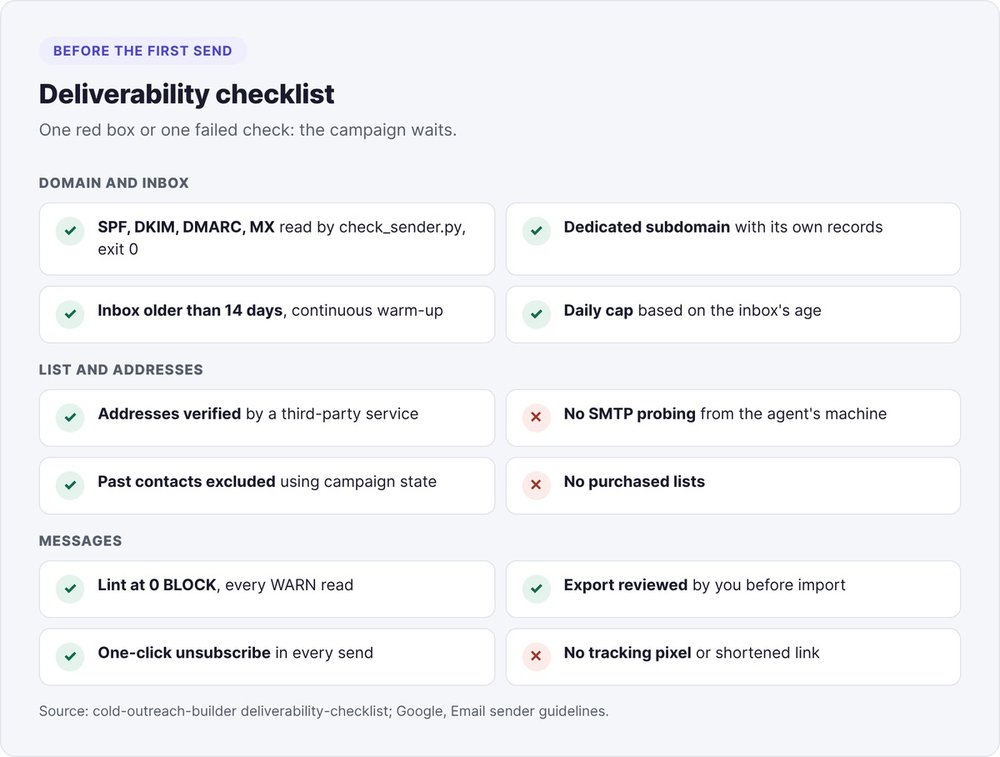Click the text 'One-click unsubscribe in every send'
The image size is (1000, 757).
click(x=235, y=652)
